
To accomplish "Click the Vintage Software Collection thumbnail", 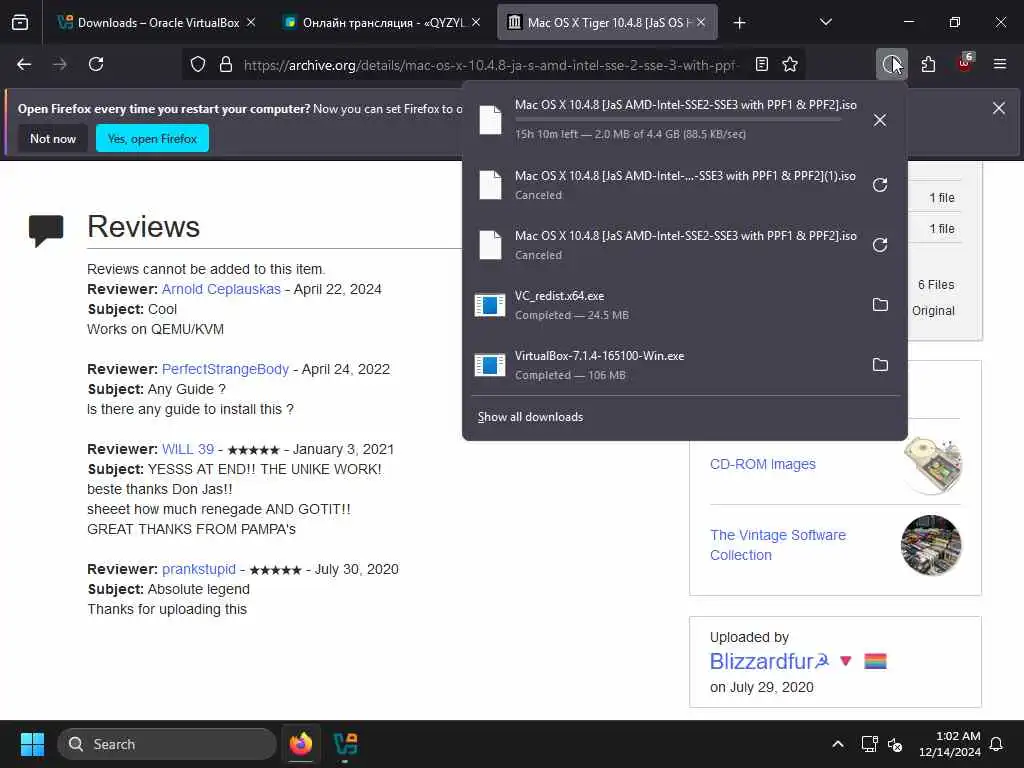I will (931, 545).
